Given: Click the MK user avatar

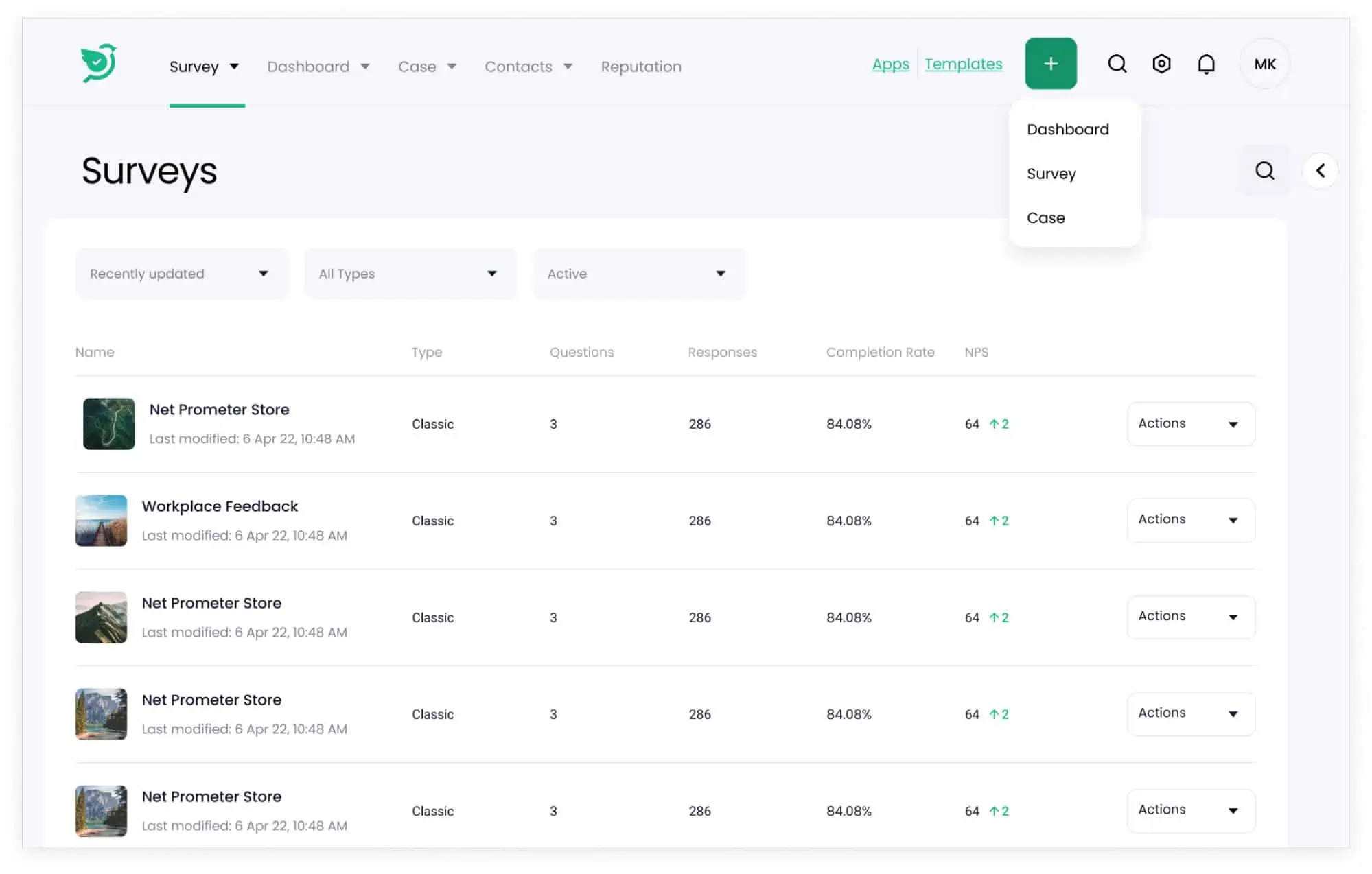Looking at the screenshot, I should tap(1264, 64).
